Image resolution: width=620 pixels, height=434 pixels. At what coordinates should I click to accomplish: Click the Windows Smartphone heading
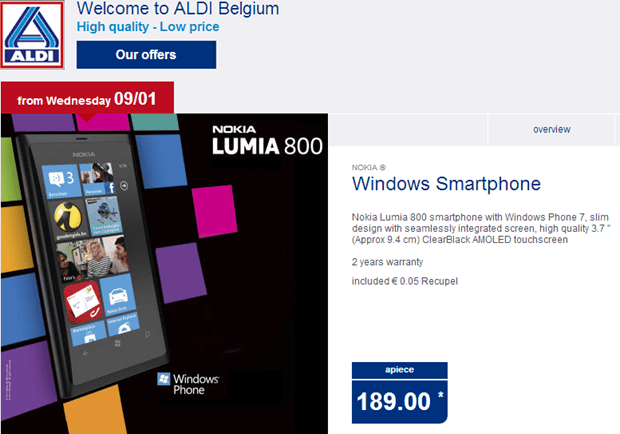(446, 183)
